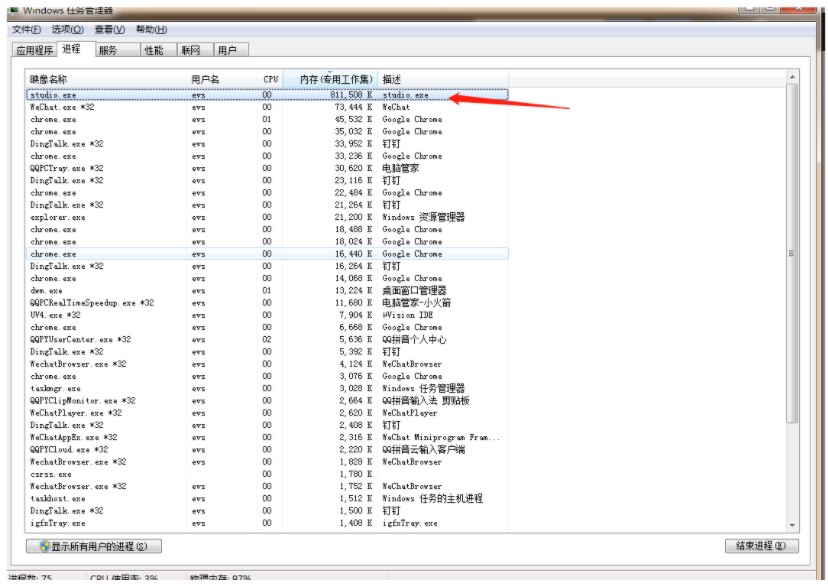Select the dwm.exe process row
Image resolution: width=828 pixels, height=585 pixels.
tap(267, 290)
